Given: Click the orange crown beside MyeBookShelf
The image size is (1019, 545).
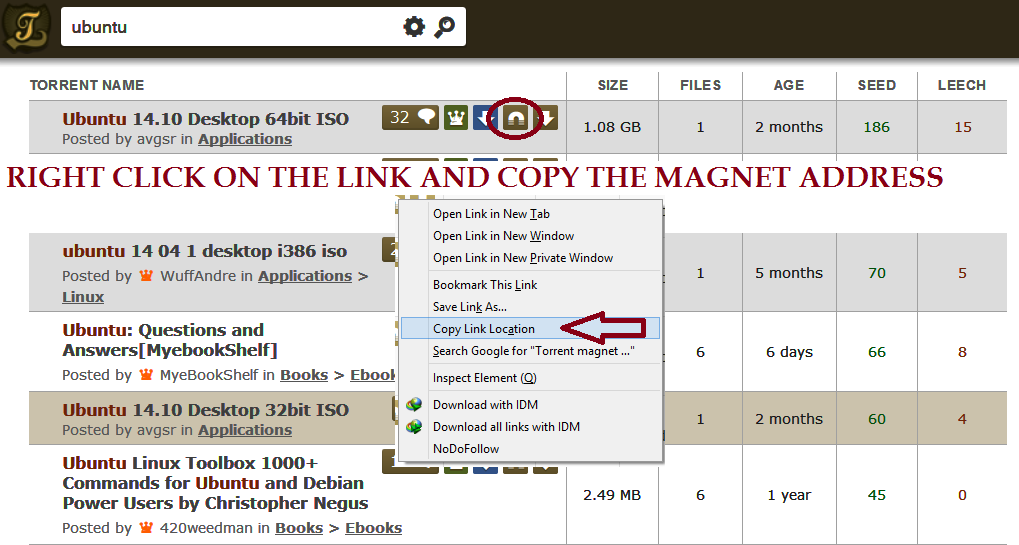Looking at the screenshot, I should pyautogui.click(x=146, y=374).
